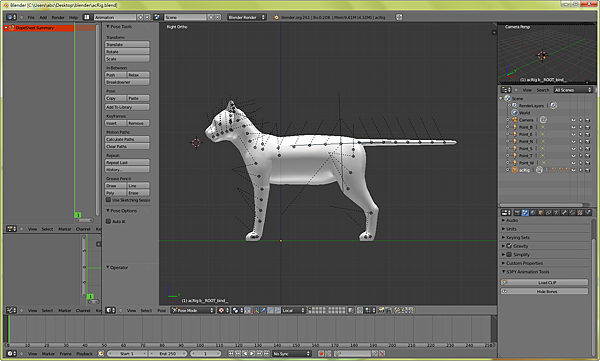The width and height of the screenshot is (600, 361).
Task: Open the File menu
Action: click(x=31, y=17)
